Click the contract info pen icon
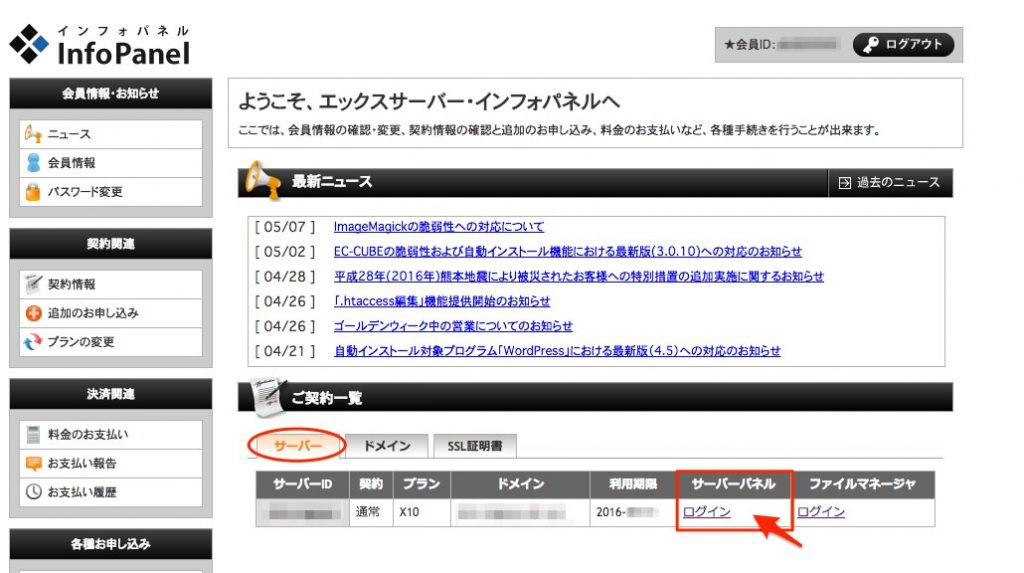The width and height of the screenshot is (1024, 573). coord(33,284)
